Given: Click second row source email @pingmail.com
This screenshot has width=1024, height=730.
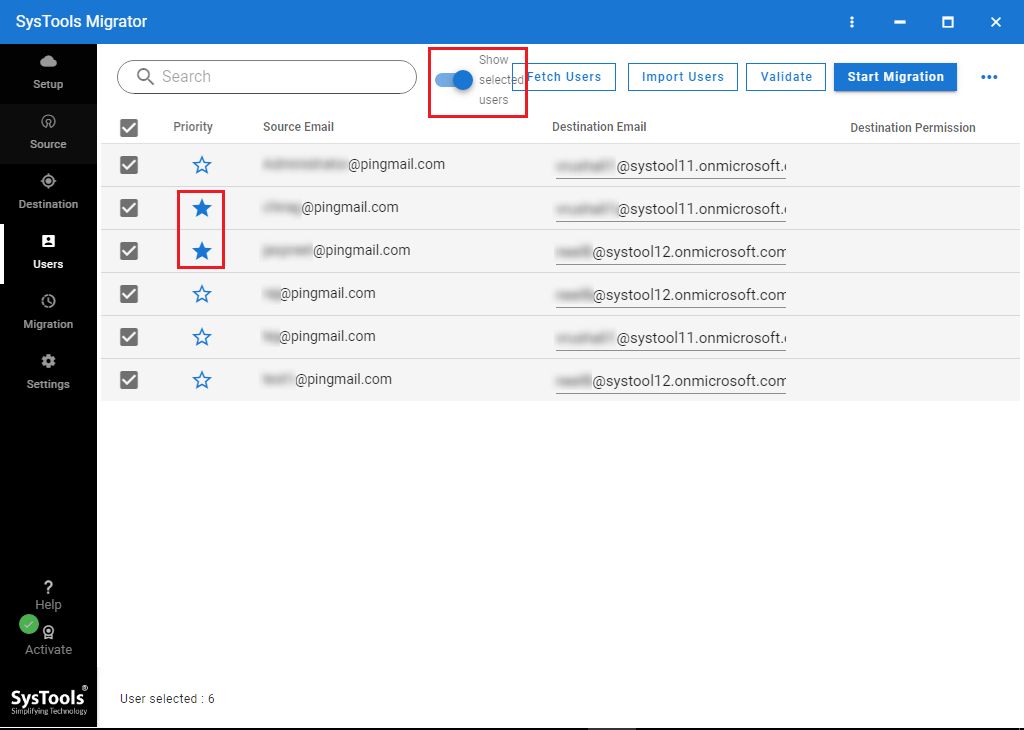Looking at the screenshot, I should [x=330, y=208].
